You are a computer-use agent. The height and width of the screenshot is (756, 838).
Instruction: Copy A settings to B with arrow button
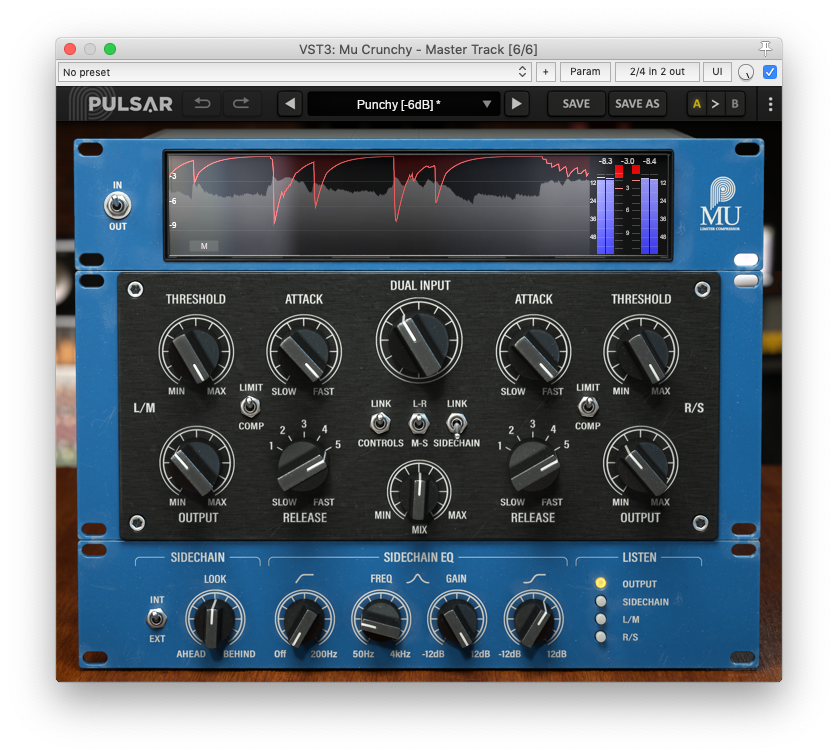tap(715, 104)
